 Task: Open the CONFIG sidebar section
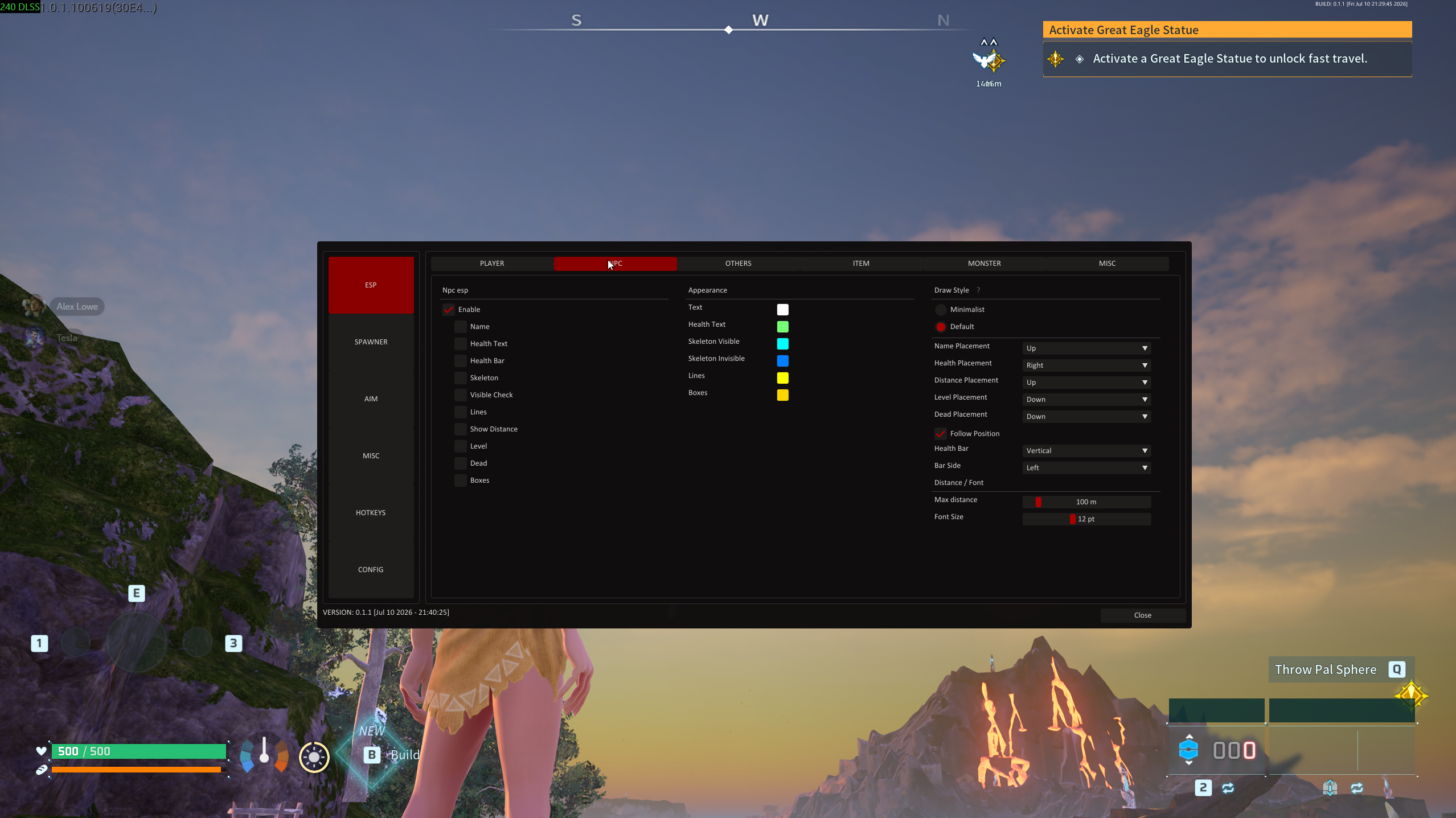371,570
